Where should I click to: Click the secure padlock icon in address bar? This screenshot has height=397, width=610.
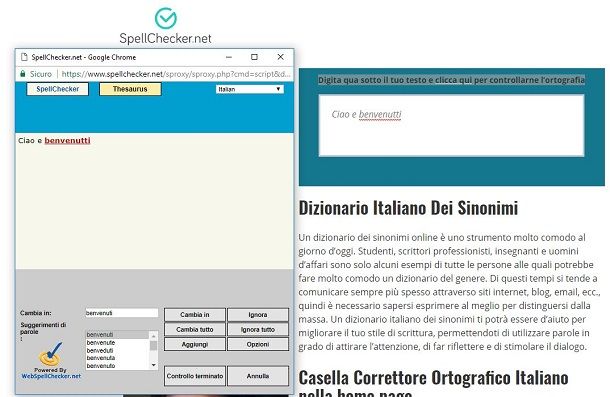tap(23, 74)
